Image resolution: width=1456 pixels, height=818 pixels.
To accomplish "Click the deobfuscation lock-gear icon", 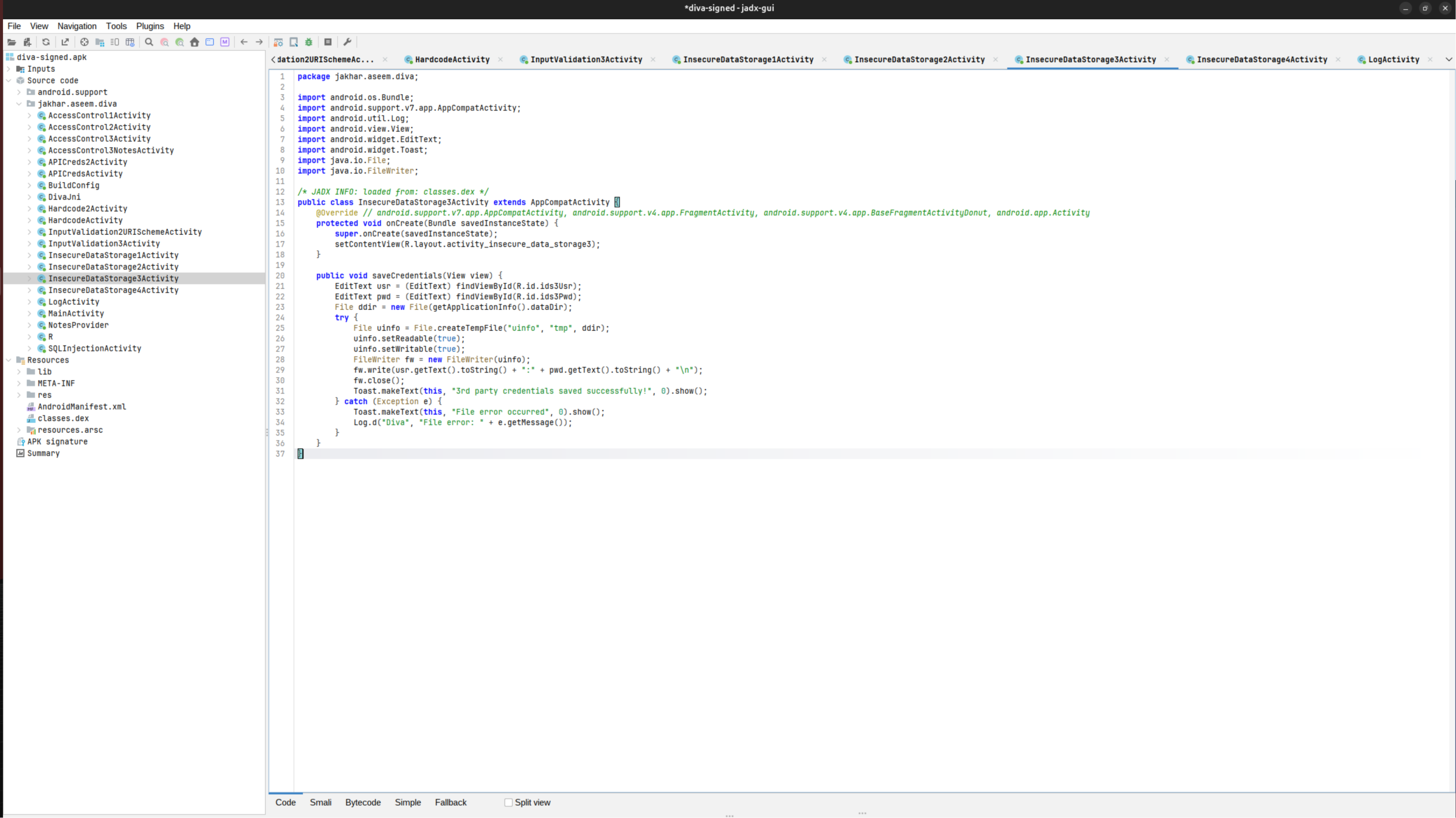I will point(278,42).
